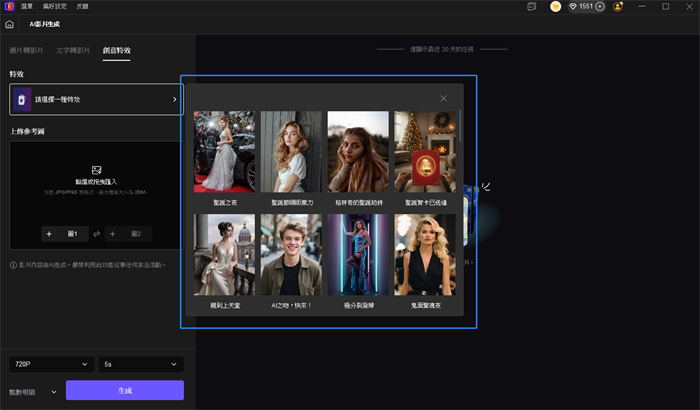
Task: Click the purple 生成 button
Action: tap(124, 390)
